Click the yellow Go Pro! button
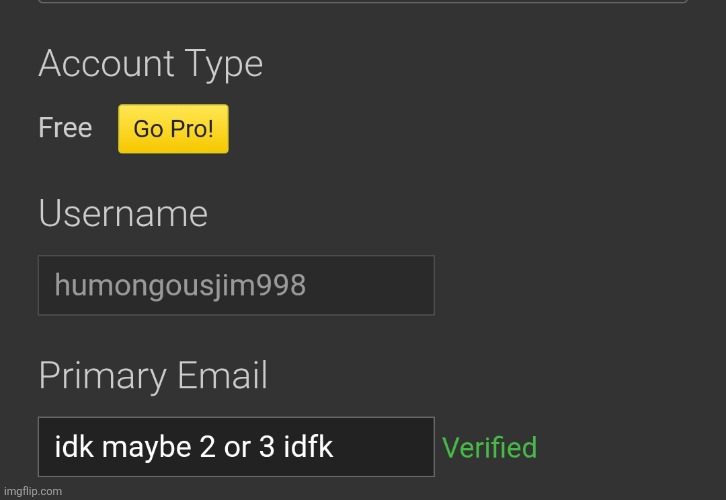The height and width of the screenshot is (500, 726). pyautogui.click(x=173, y=129)
